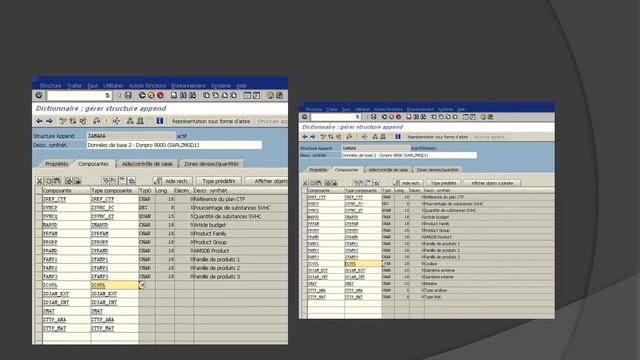Click the blue Information icon in left window
This screenshot has width=640, height=360.
pyautogui.click(x=160, y=121)
